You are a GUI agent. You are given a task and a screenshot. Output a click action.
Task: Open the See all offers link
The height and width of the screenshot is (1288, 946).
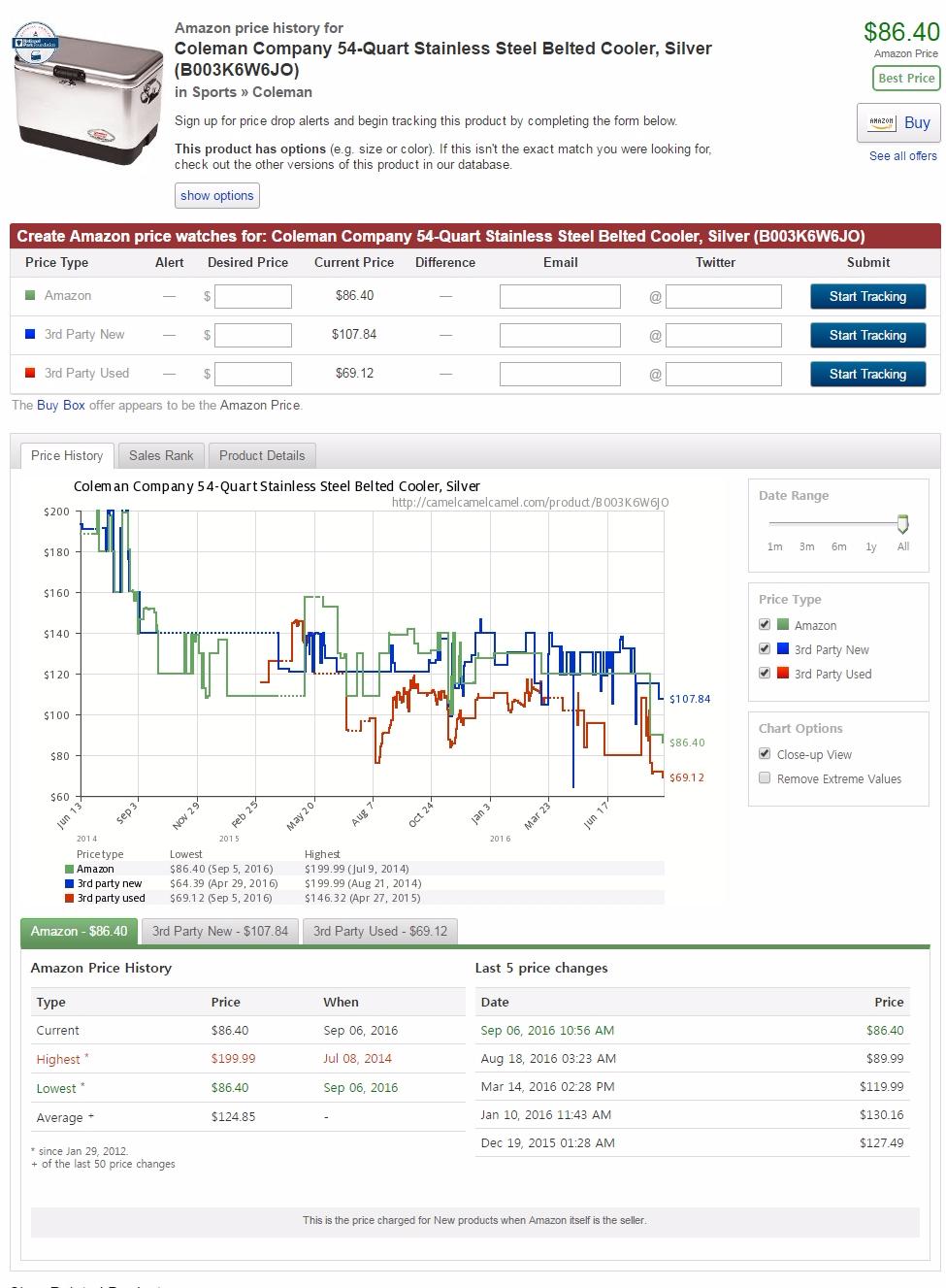(x=903, y=156)
